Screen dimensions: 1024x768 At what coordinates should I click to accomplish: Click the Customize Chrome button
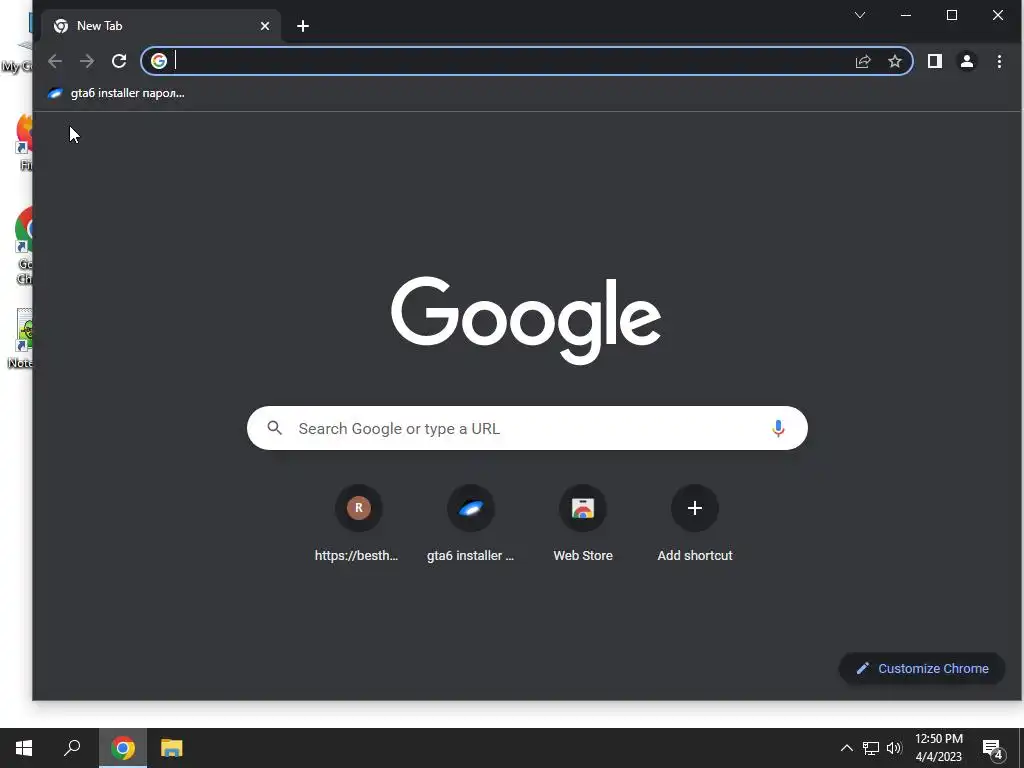point(921,669)
